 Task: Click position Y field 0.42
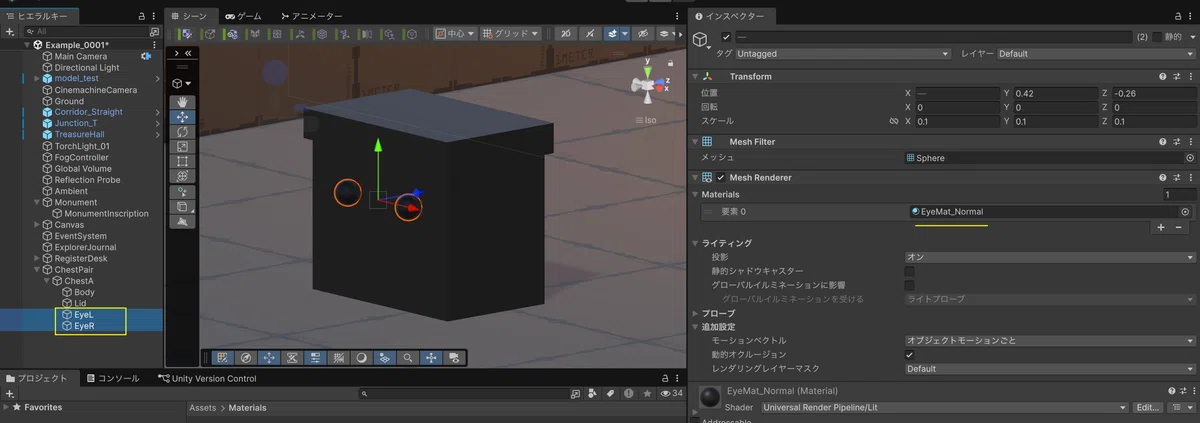click(x=1056, y=93)
